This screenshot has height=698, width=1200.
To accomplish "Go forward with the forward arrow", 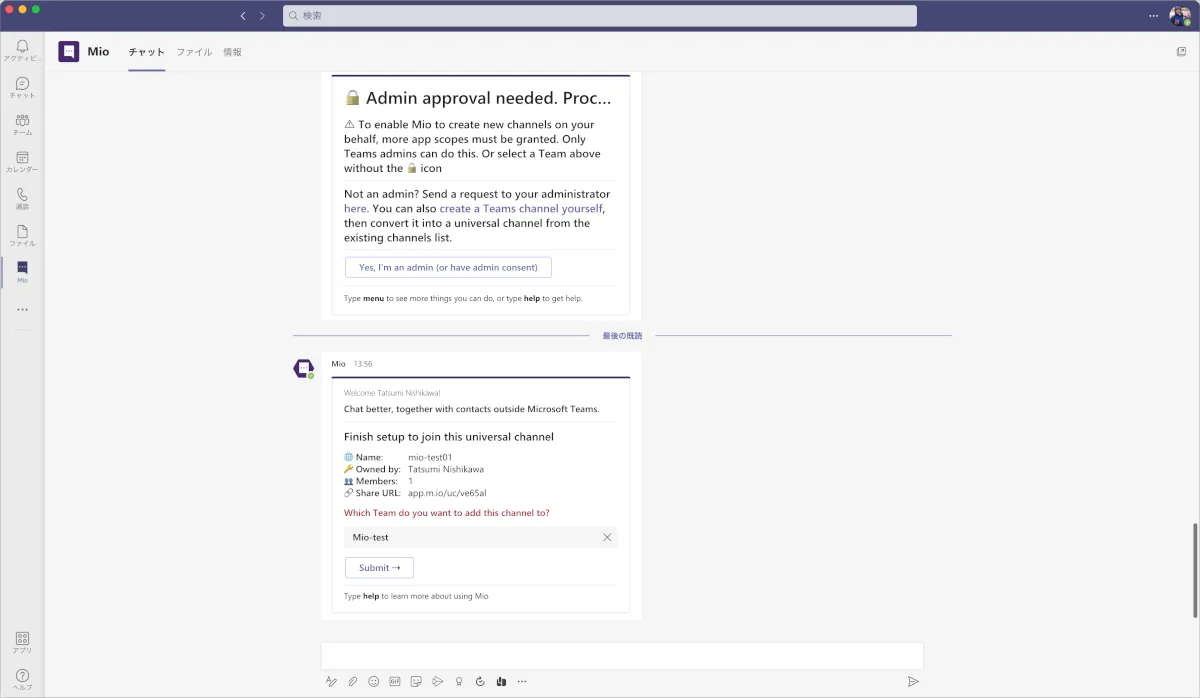I will pos(262,16).
